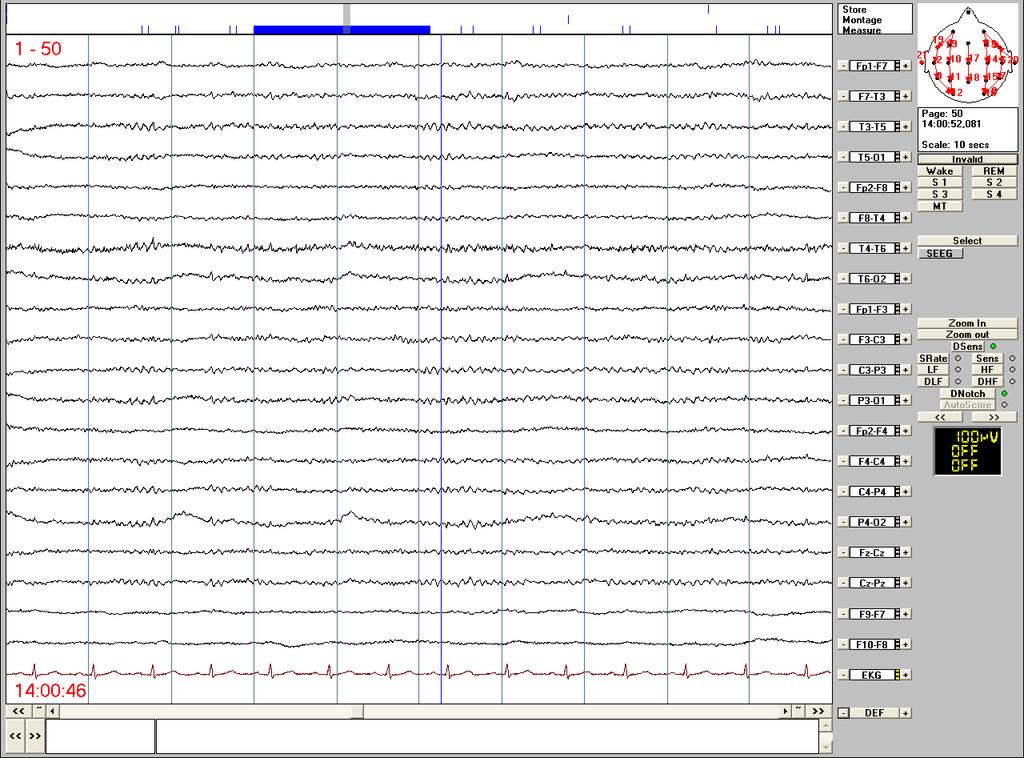
Task: Click the plus button beside Fp2-F8
Action: point(906,187)
